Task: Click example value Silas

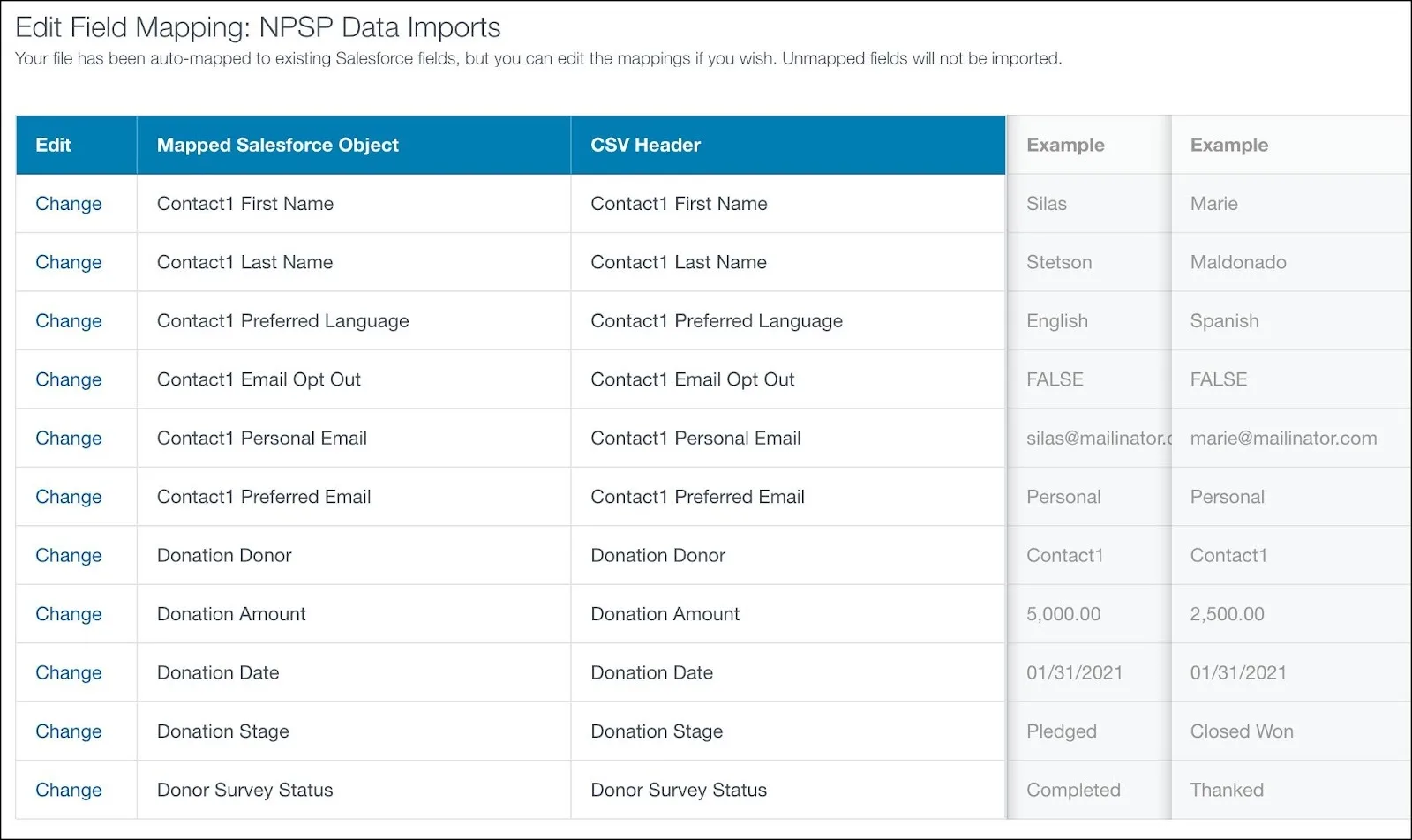Action: pos(1047,204)
